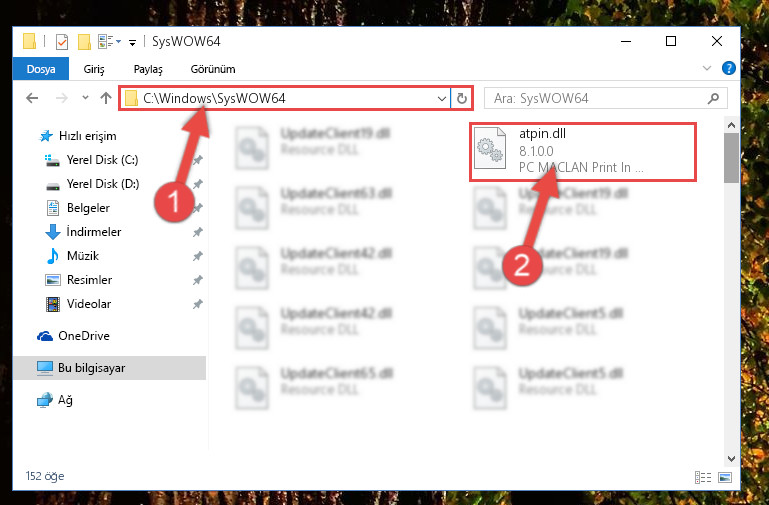Select Yerel Disk (C:) in sidebar
The height and width of the screenshot is (505, 769).
point(102,160)
